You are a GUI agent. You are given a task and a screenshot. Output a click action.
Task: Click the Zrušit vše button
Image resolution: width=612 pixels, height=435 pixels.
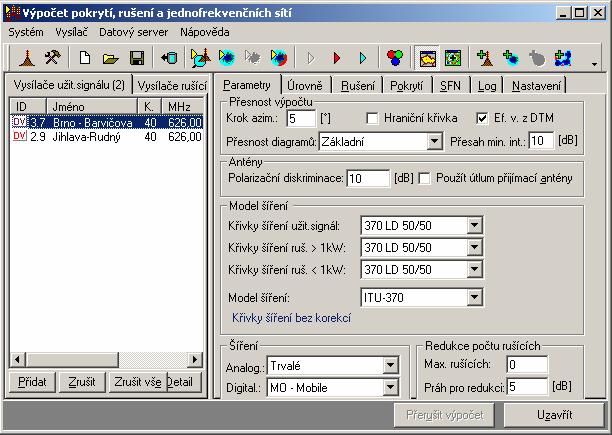click(138, 382)
